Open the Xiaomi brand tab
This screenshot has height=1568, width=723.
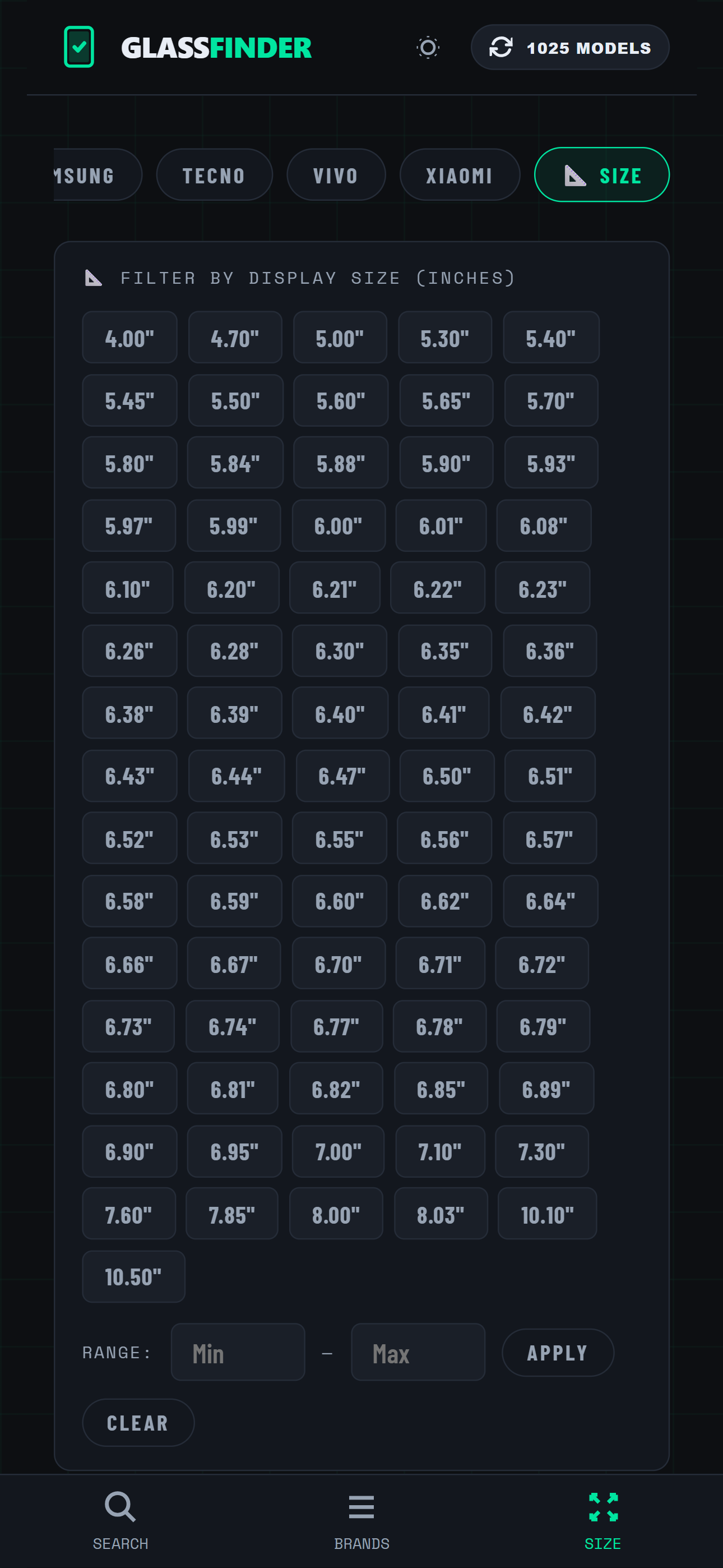[460, 176]
